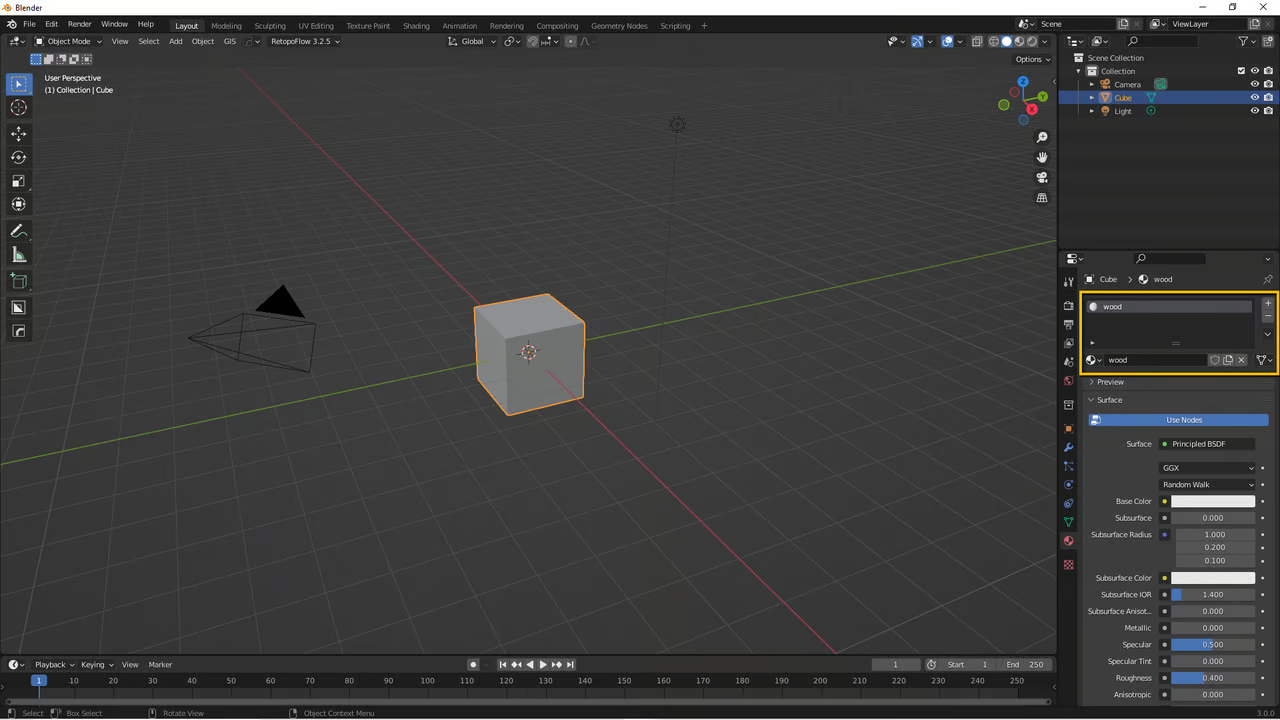Screen dimensions: 1280x720
Task: Click the Base Color swatch
Action: (x=1212, y=501)
